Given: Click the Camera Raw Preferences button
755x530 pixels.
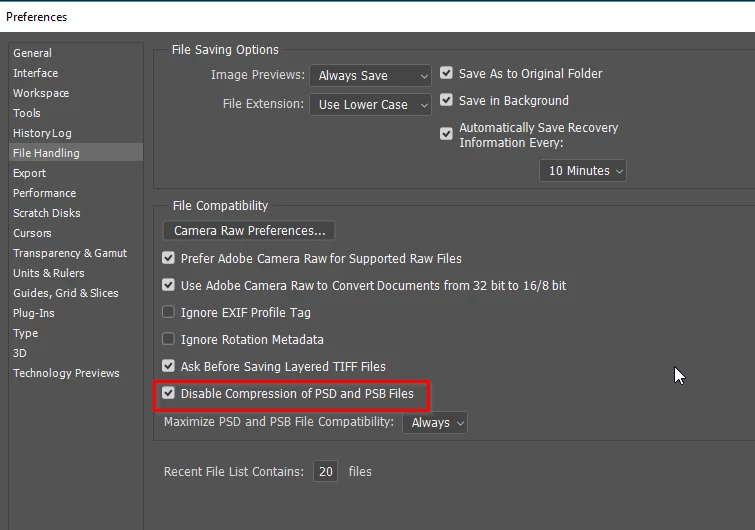Looking at the screenshot, I should point(249,231).
